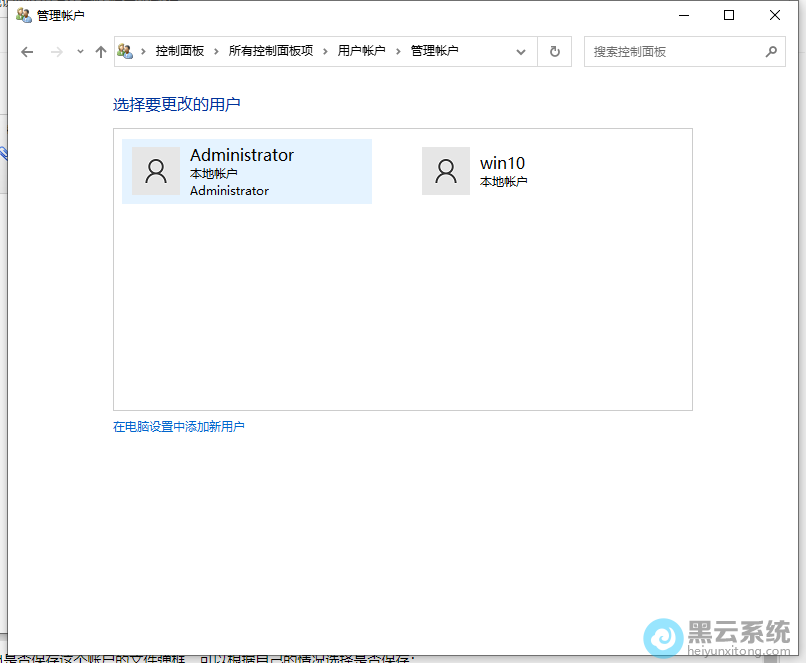Click the refresh button next to address bar
The height and width of the screenshot is (663, 806).
[555, 51]
